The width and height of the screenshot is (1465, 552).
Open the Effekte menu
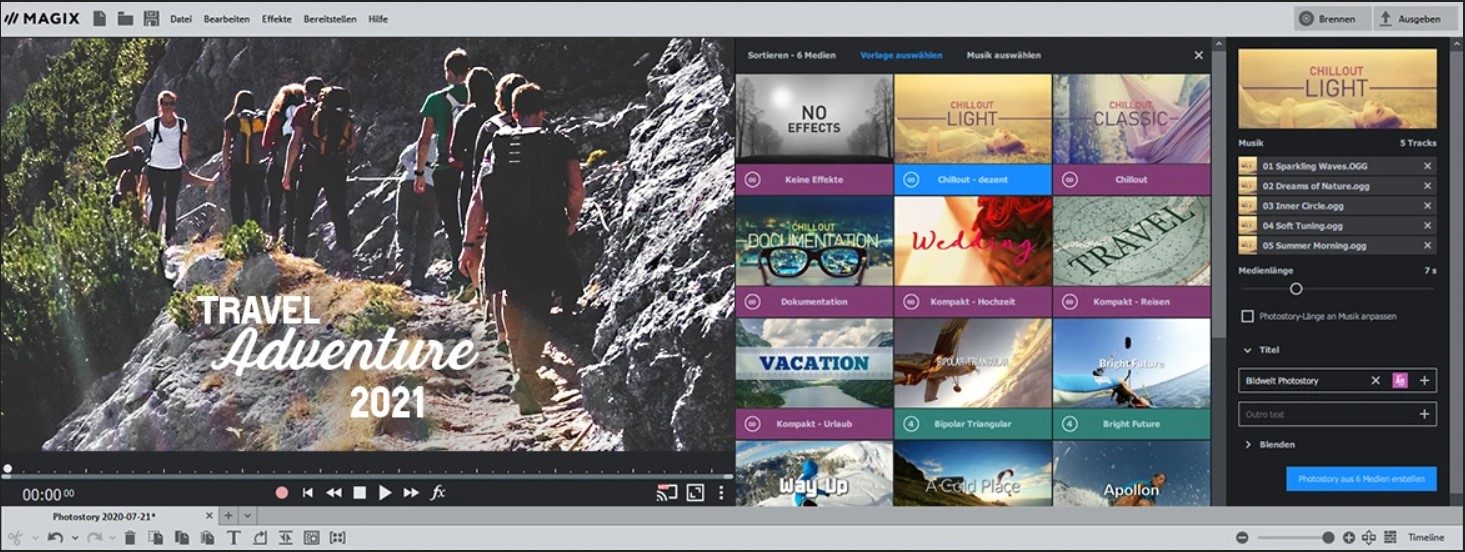coord(277,19)
